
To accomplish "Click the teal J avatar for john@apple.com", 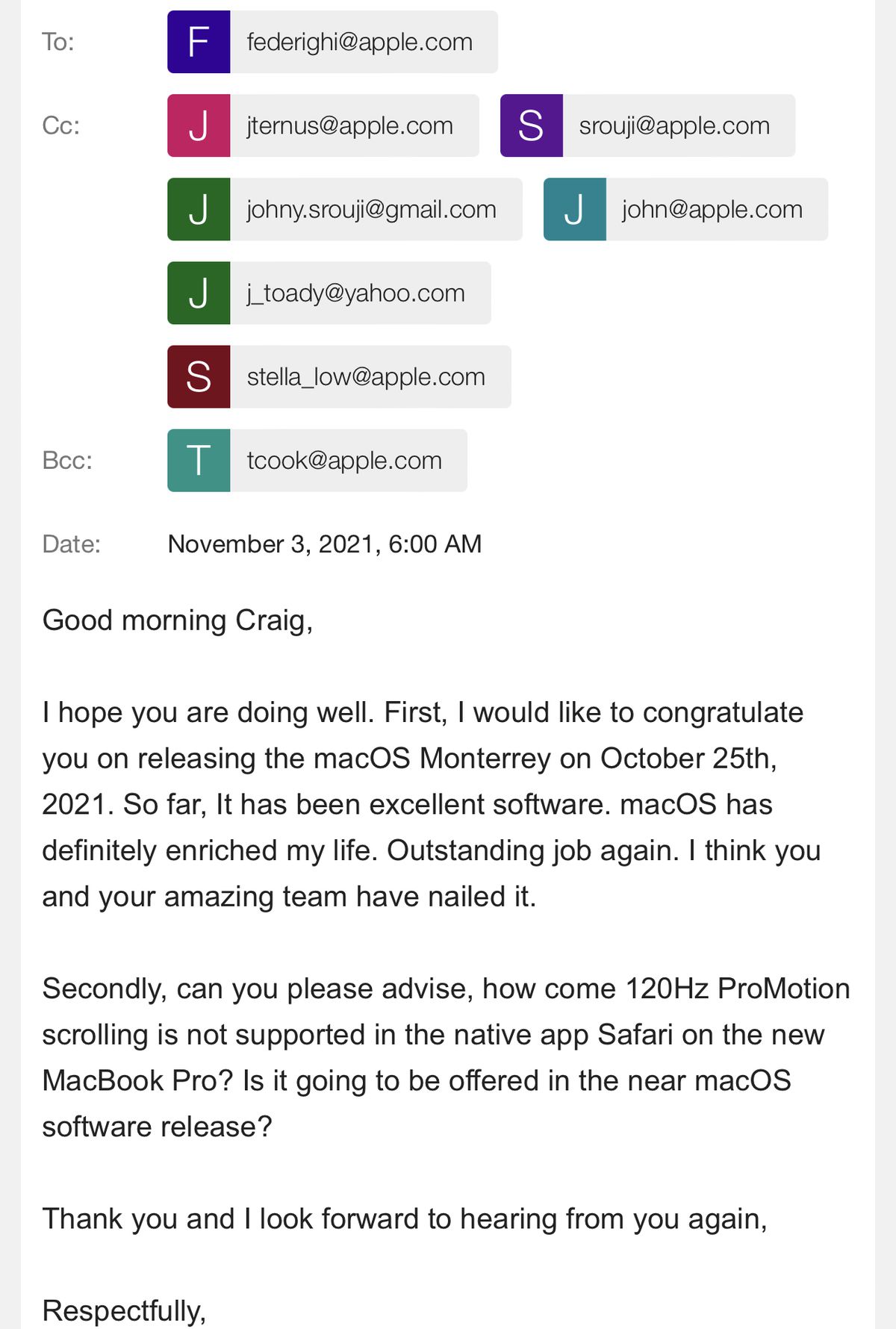I will click(575, 209).
